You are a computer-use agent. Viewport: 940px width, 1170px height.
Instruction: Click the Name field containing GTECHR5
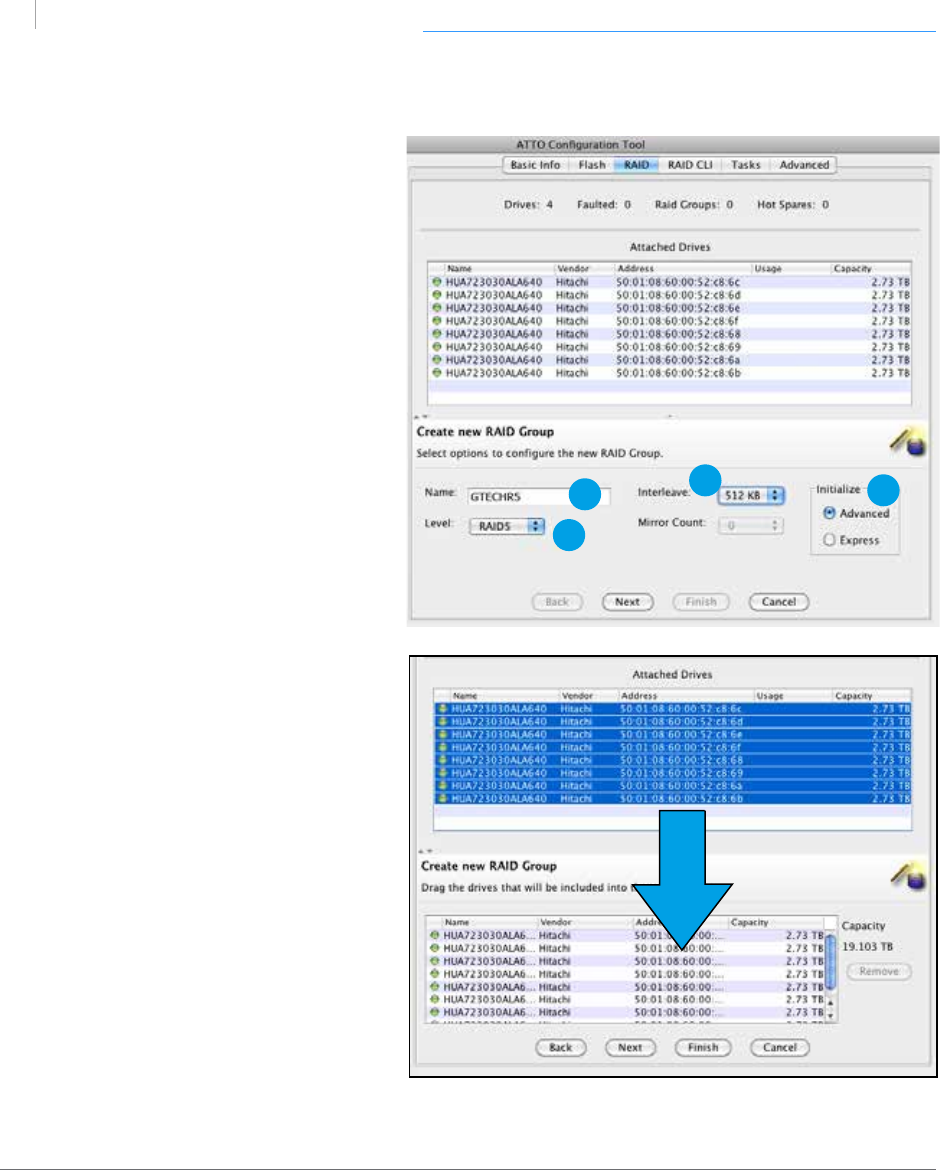[x=539, y=496]
